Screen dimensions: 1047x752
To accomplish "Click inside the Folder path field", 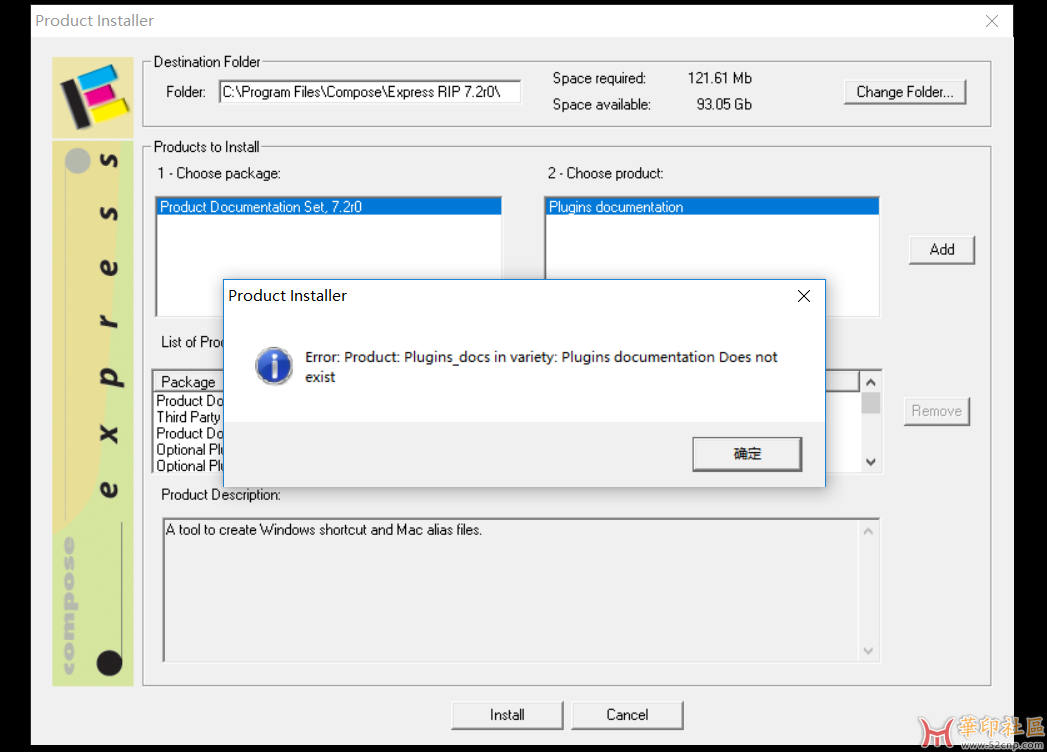I will 369,92.
